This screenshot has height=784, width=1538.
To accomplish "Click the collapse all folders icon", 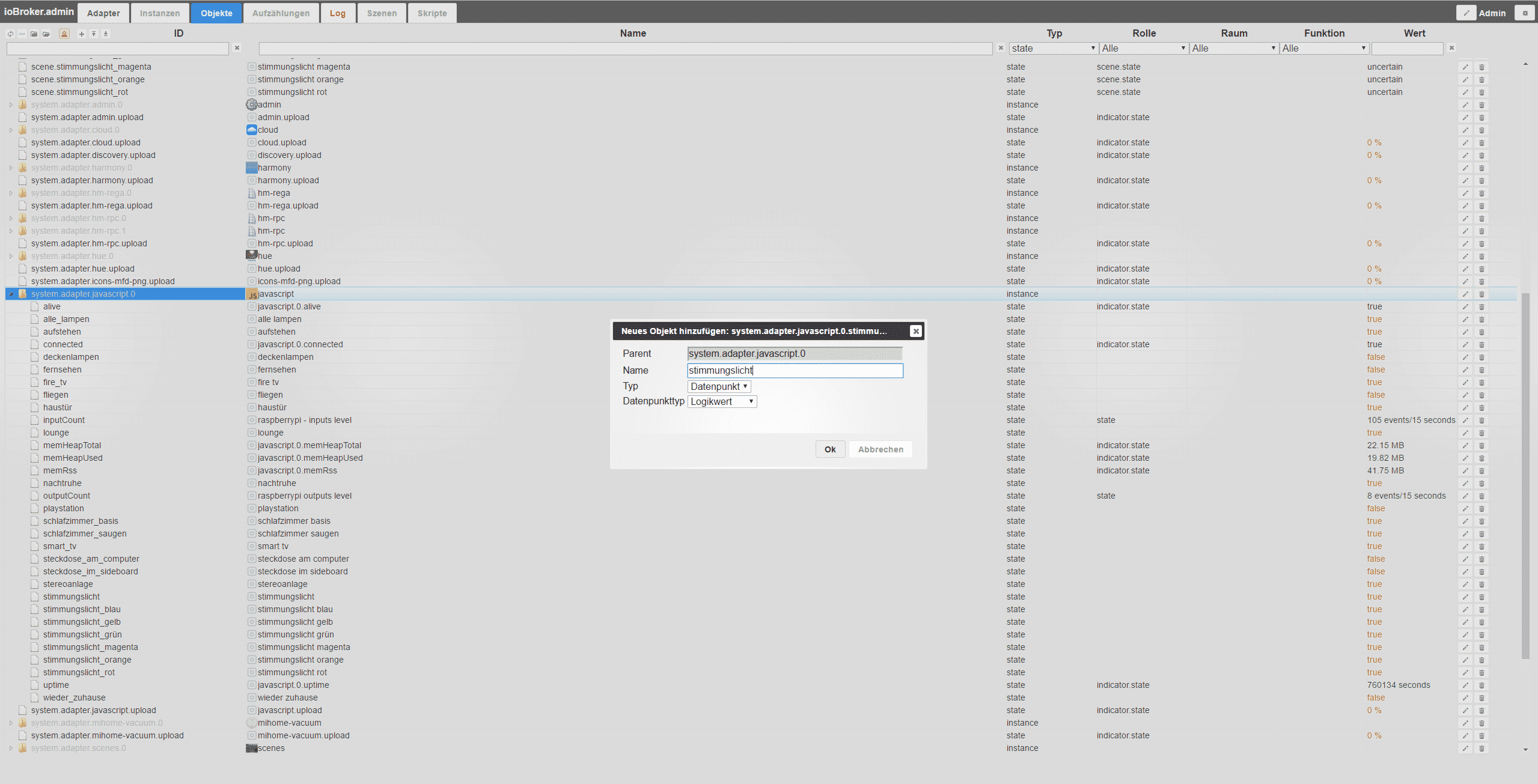I will (x=34, y=34).
